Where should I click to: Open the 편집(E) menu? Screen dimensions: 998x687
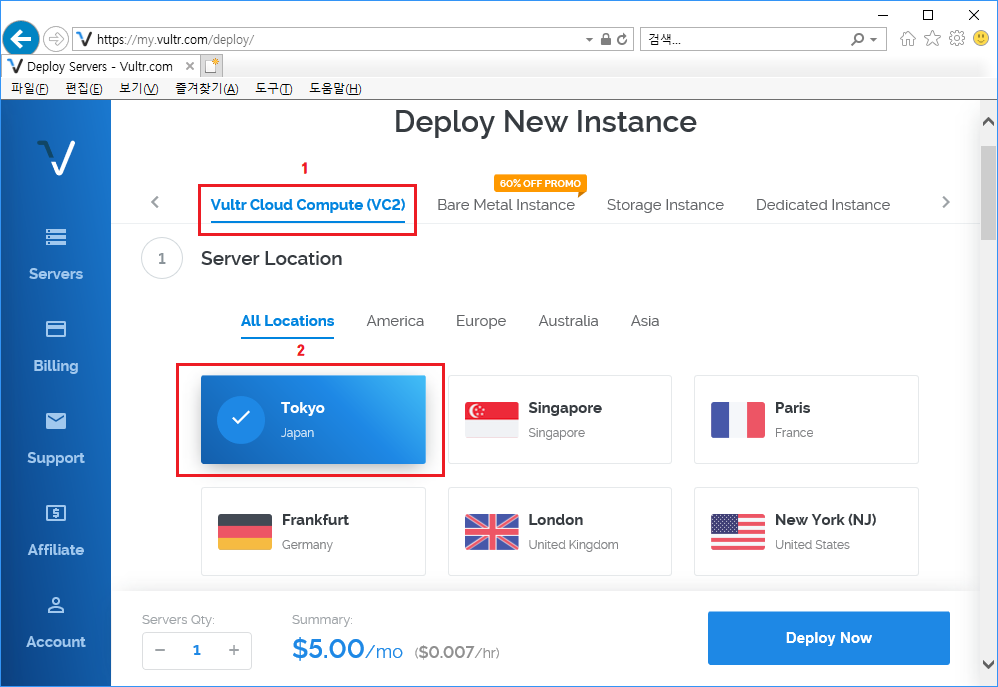(x=83, y=89)
